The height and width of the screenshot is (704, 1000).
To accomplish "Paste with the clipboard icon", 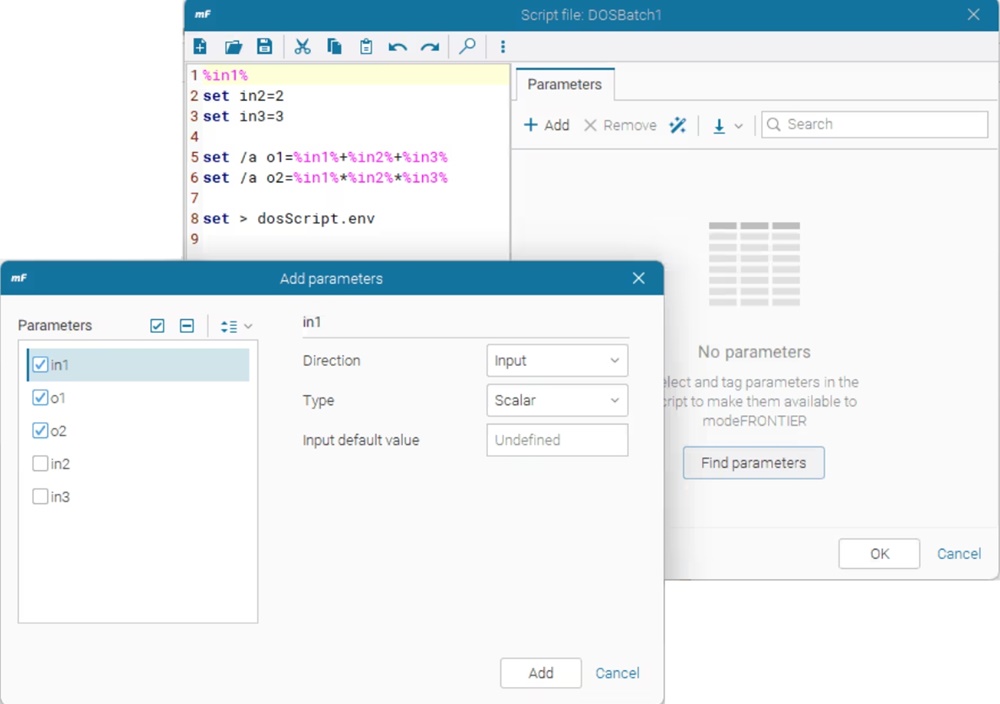I will (366, 47).
